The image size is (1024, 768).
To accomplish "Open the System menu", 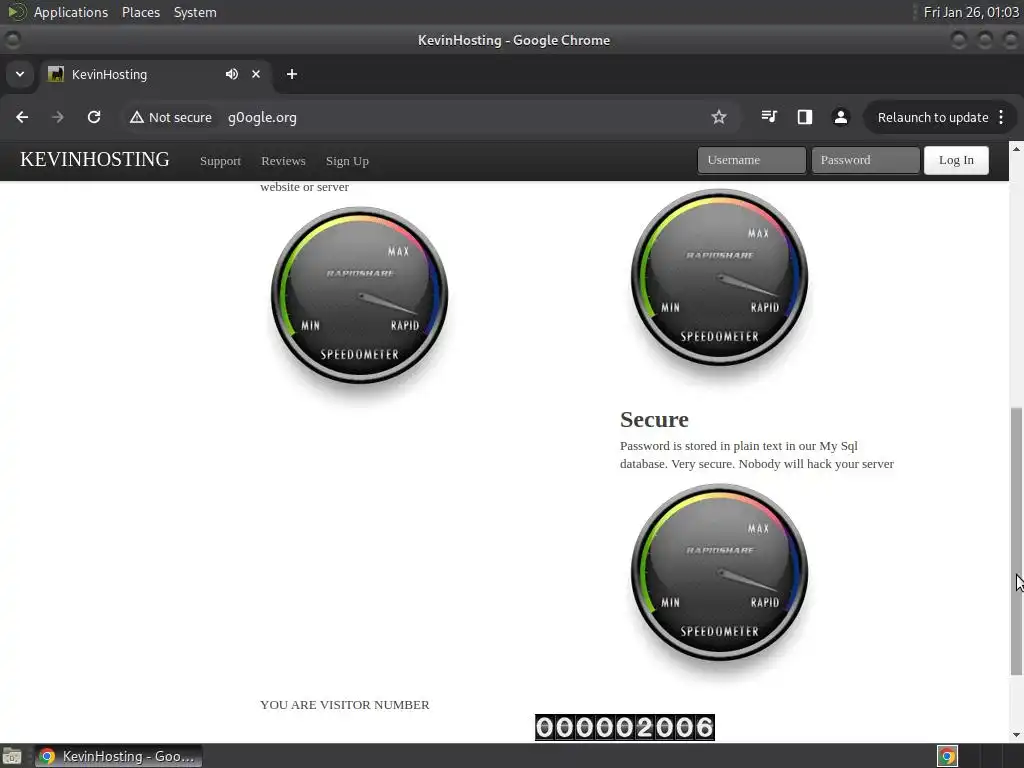I will (x=195, y=12).
